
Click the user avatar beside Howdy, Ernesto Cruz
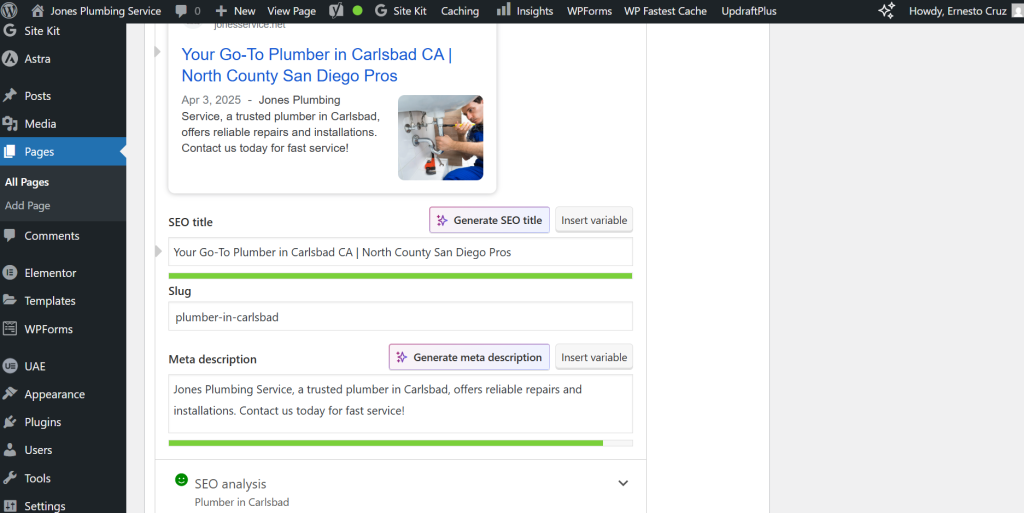1014,11
